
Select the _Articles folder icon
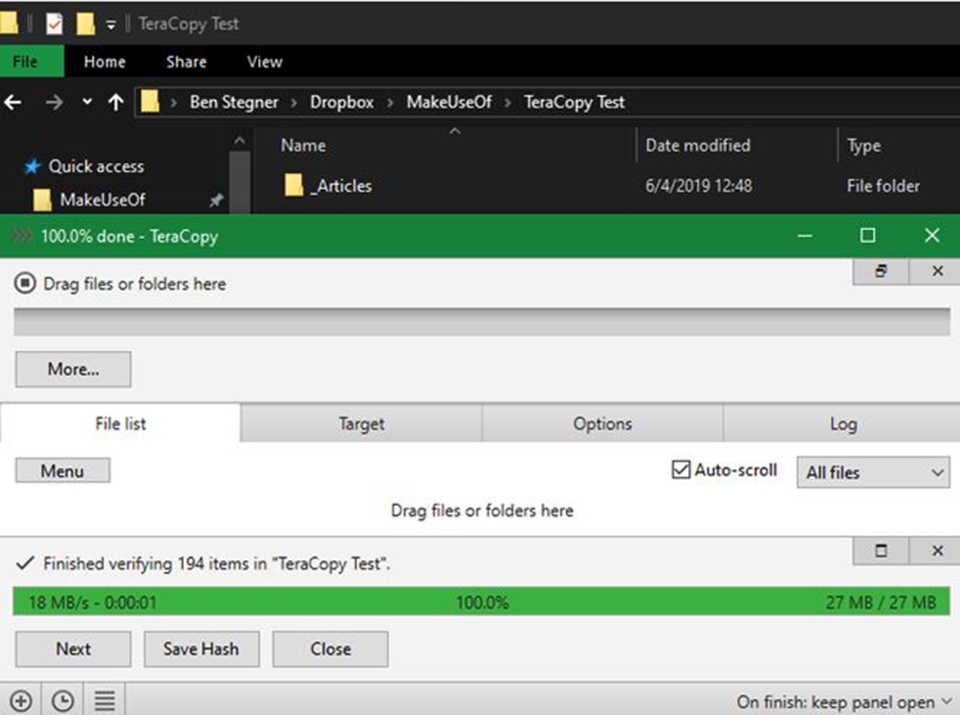[x=294, y=185]
